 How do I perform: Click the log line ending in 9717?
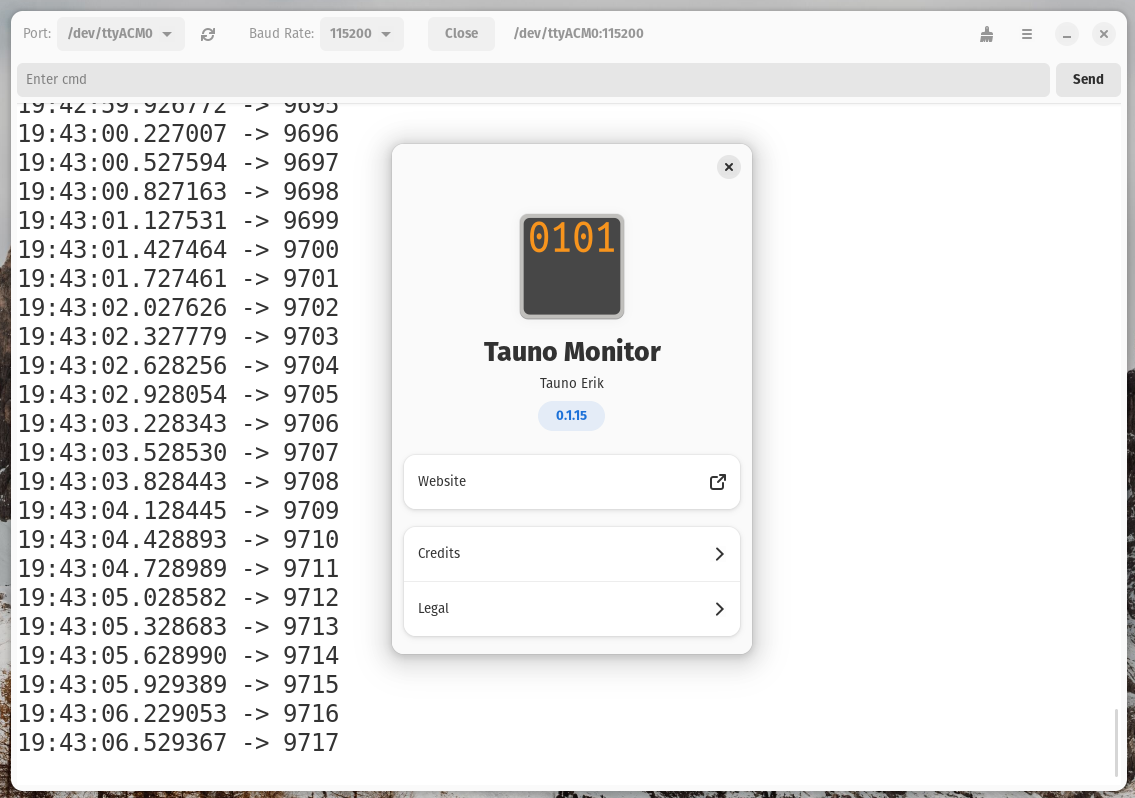pos(178,743)
